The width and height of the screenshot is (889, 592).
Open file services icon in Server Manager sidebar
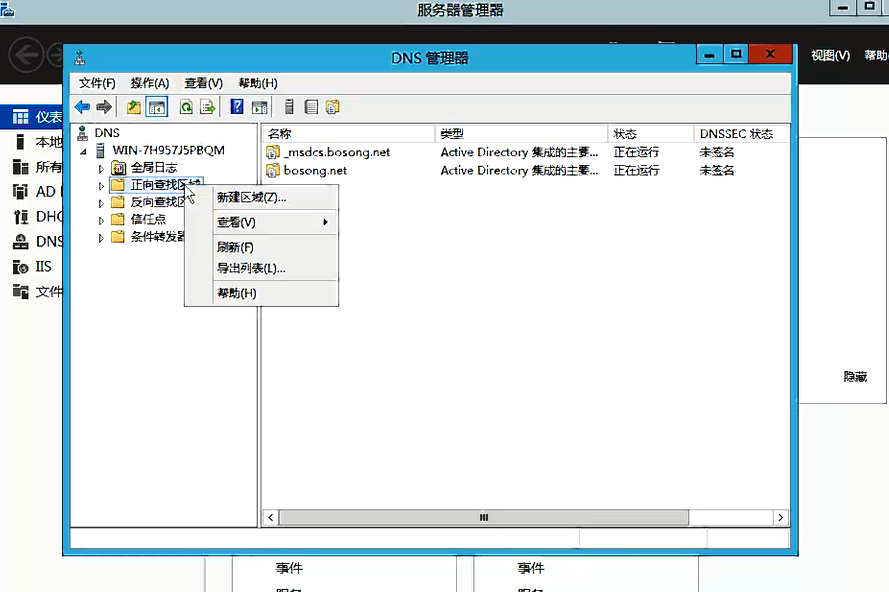point(20,291)
